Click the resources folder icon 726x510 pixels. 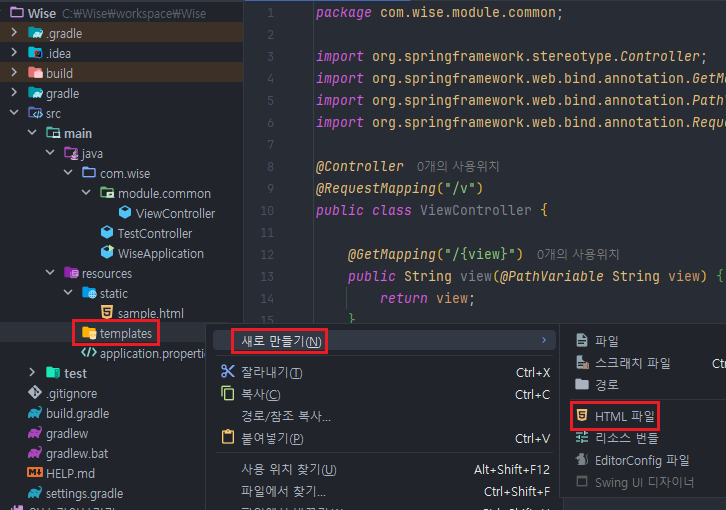71,273
